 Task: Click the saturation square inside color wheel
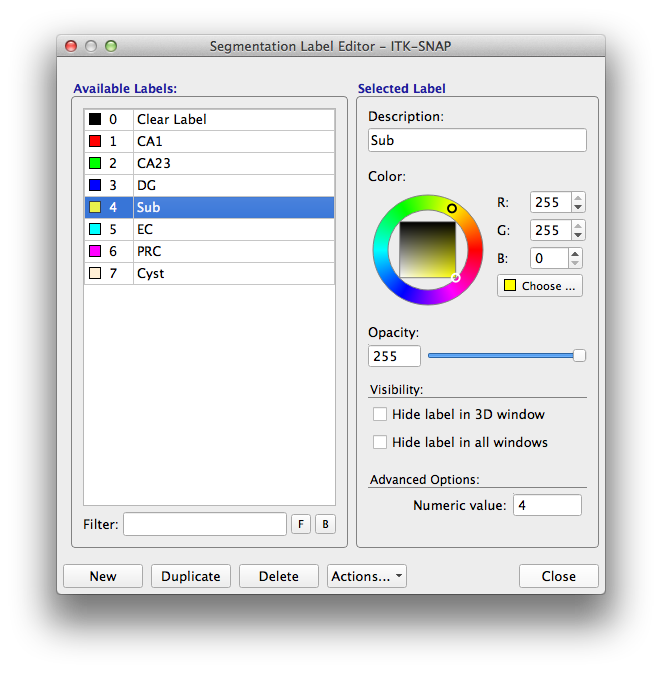pyautogui.click(x=428, y=250)
